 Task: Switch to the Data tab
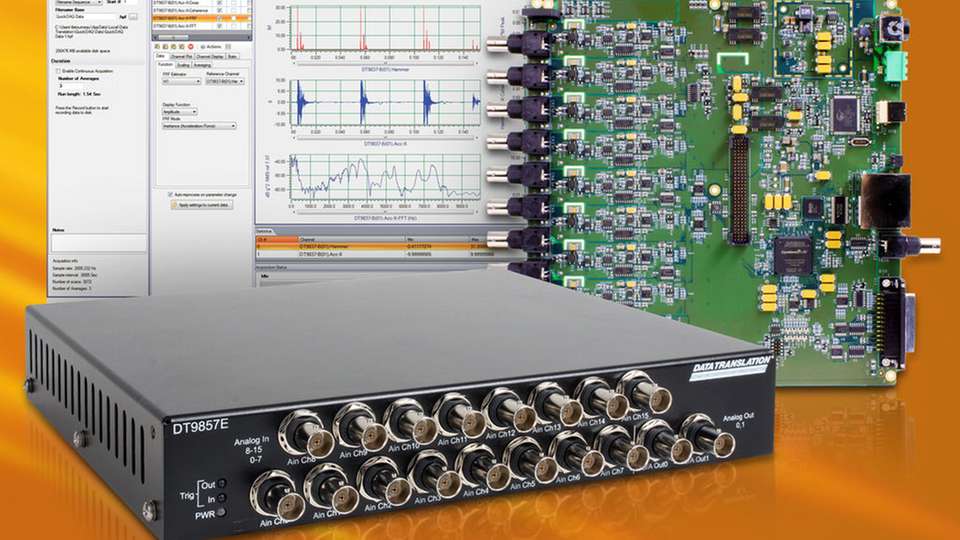pyautogui.click(x=160, y=56)
